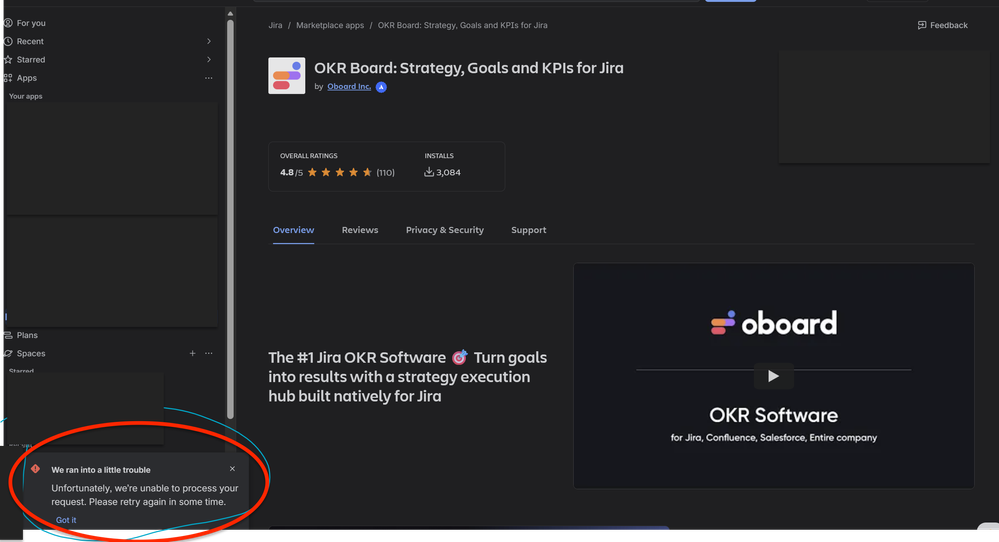Click the red error icon in notification

click(36, 469)
